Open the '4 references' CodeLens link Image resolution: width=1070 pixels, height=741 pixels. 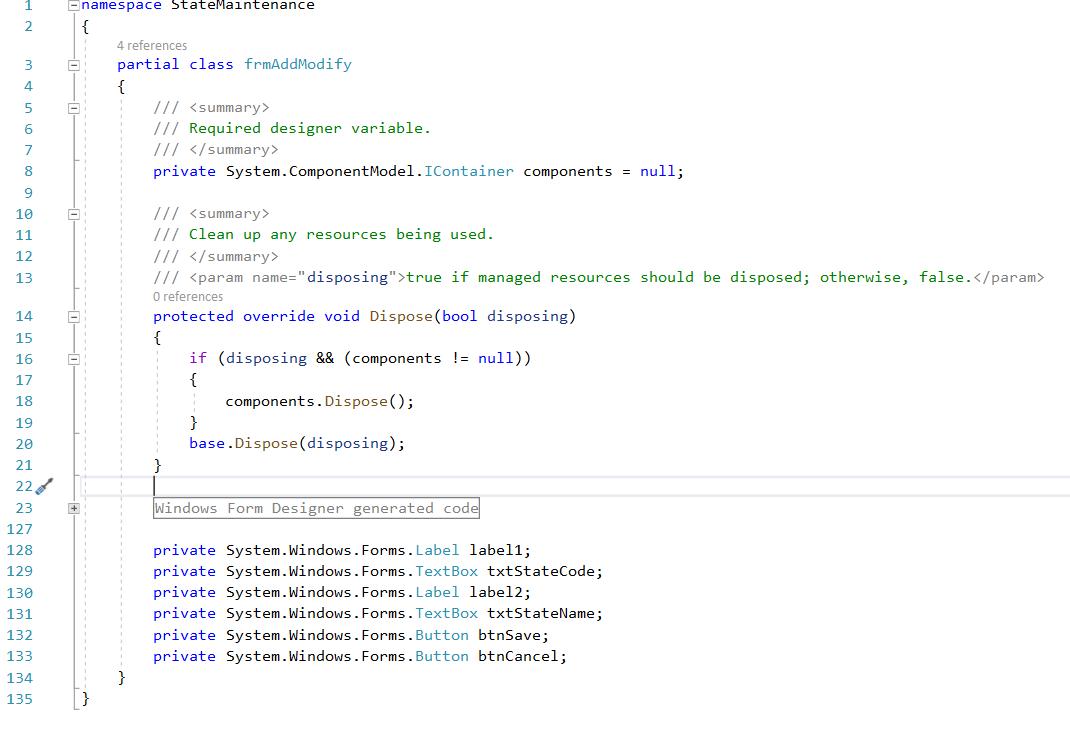[151, 46]
